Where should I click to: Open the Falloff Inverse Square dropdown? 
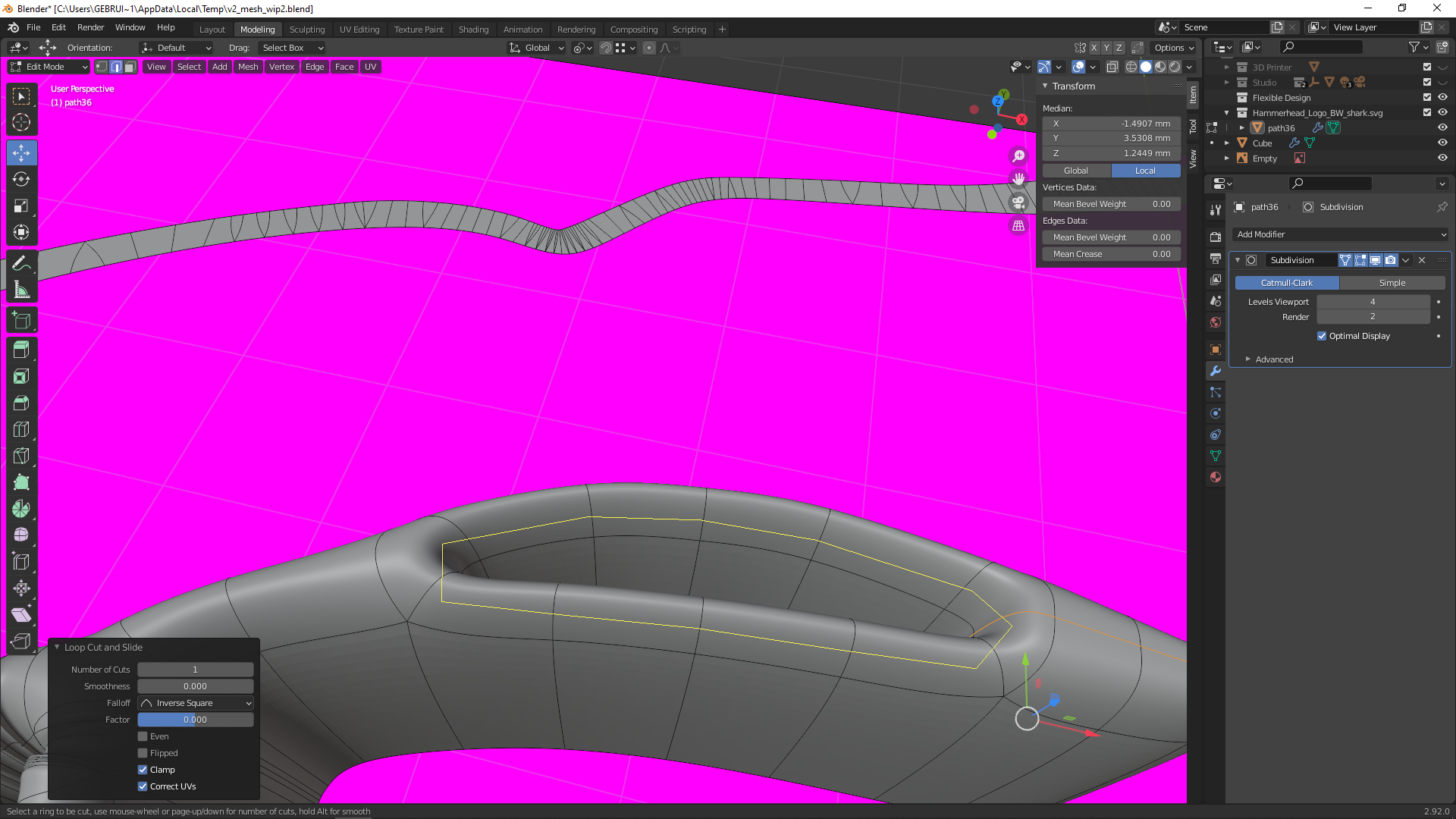tap(196, 703)
